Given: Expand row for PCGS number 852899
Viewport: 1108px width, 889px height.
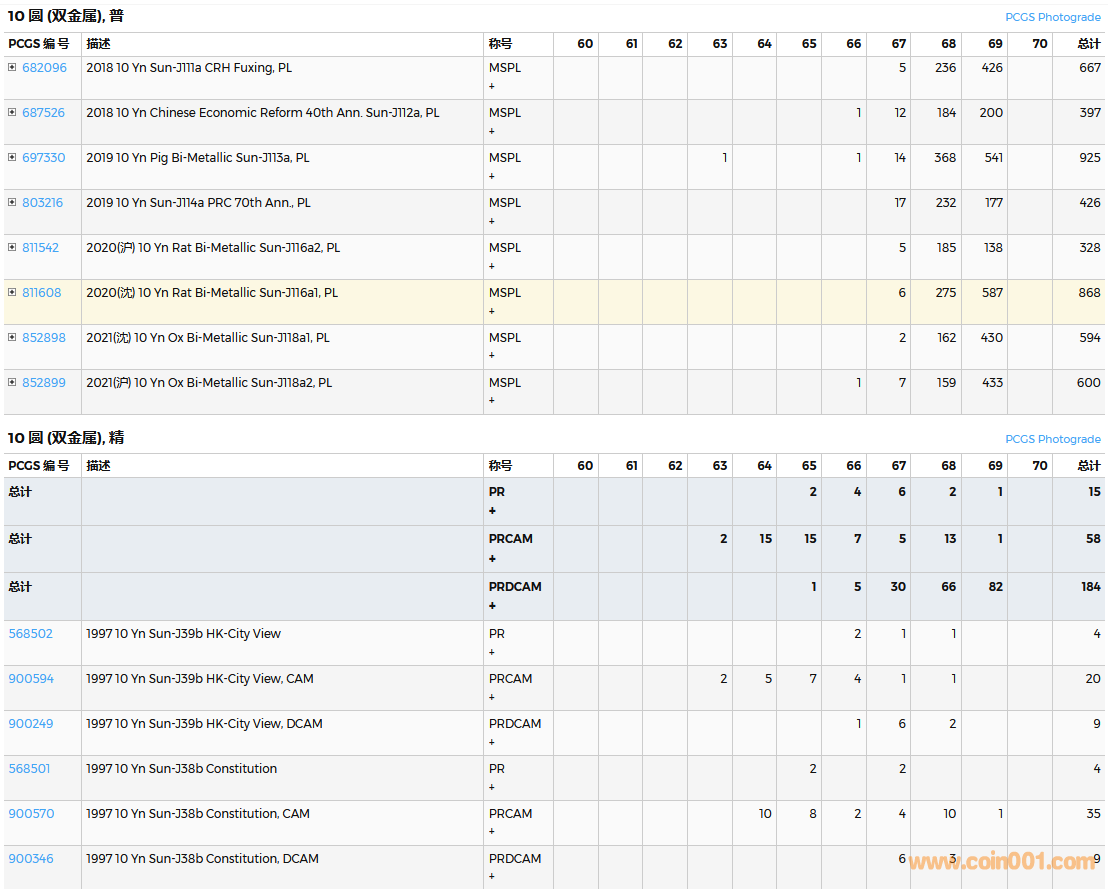Looking at the screenshot, I should coord(12,383).
